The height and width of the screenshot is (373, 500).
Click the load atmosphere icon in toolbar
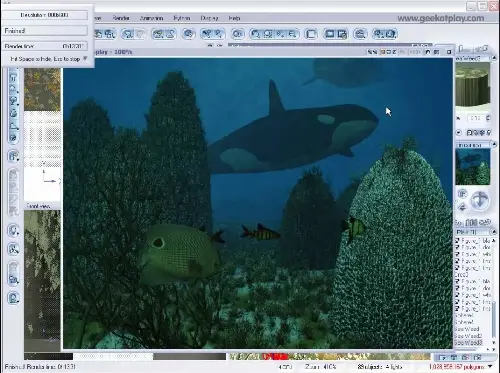(x=170, y=34)
